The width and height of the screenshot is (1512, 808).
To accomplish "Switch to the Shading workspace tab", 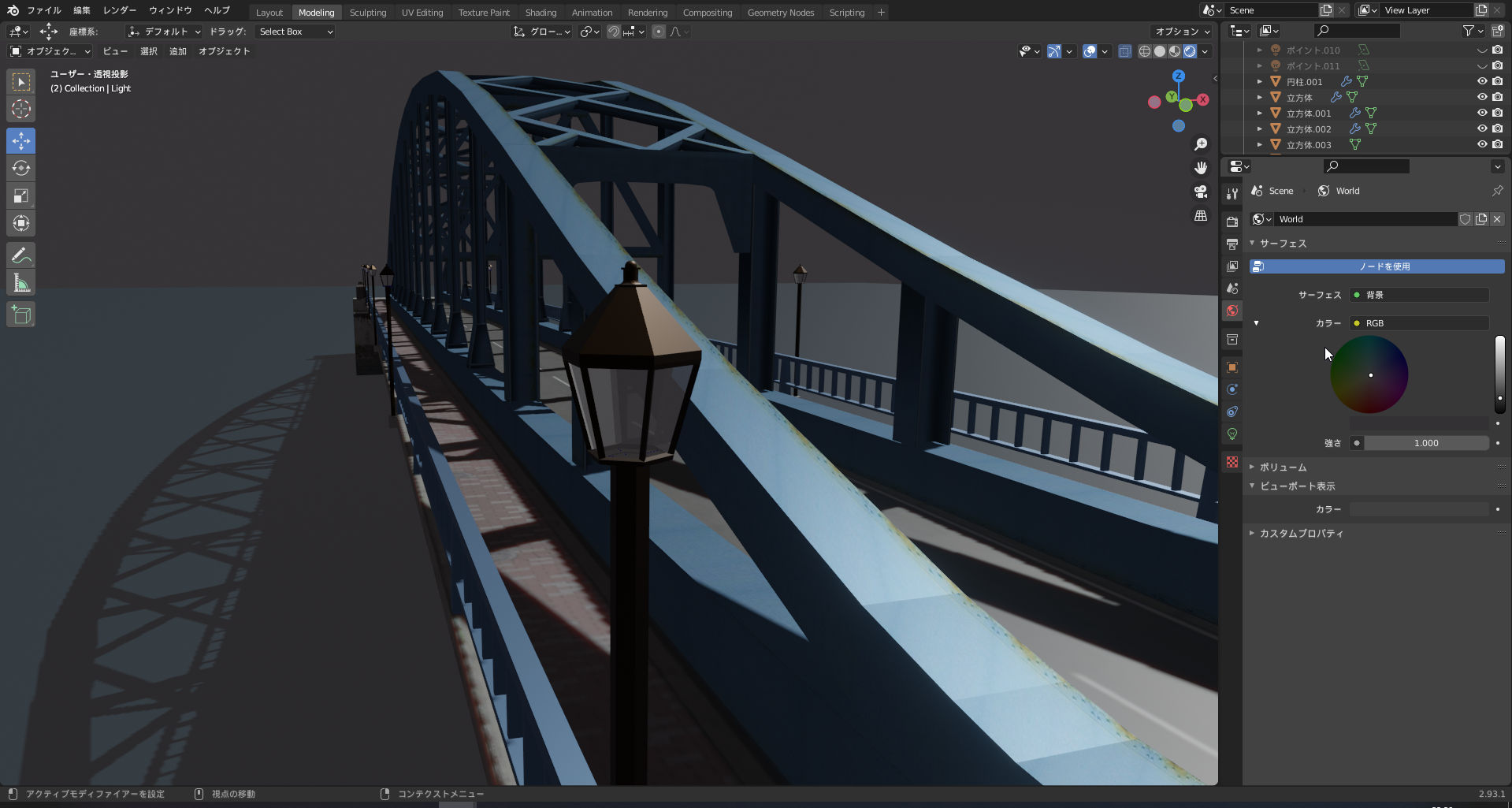I will click(541, 13).
